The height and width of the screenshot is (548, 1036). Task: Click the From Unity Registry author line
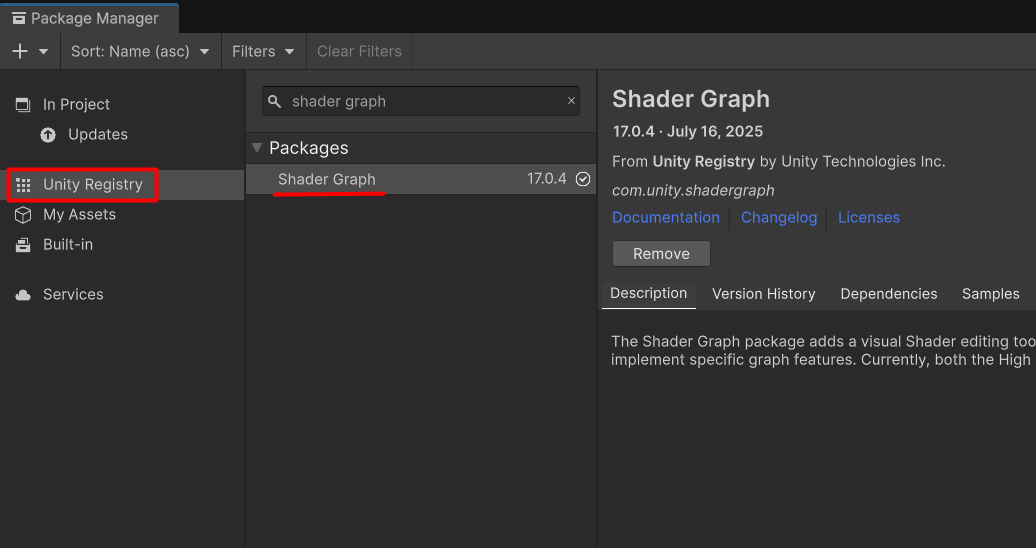tap(778, 161)
